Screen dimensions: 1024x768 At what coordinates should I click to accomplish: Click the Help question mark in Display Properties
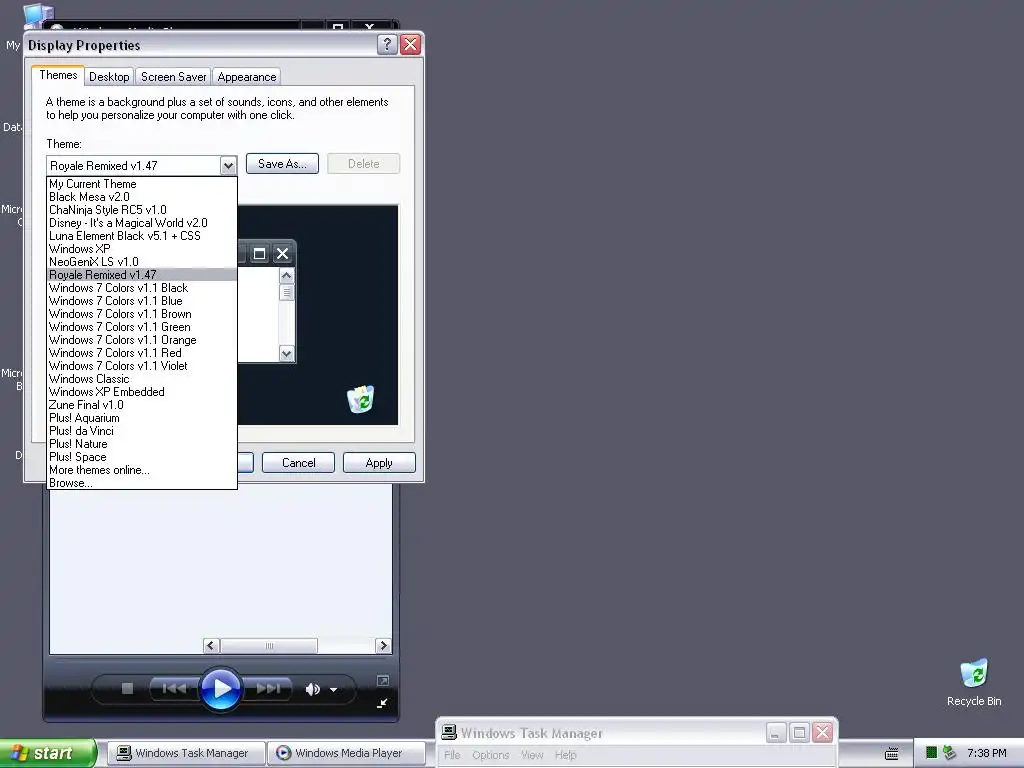[387, 44]
